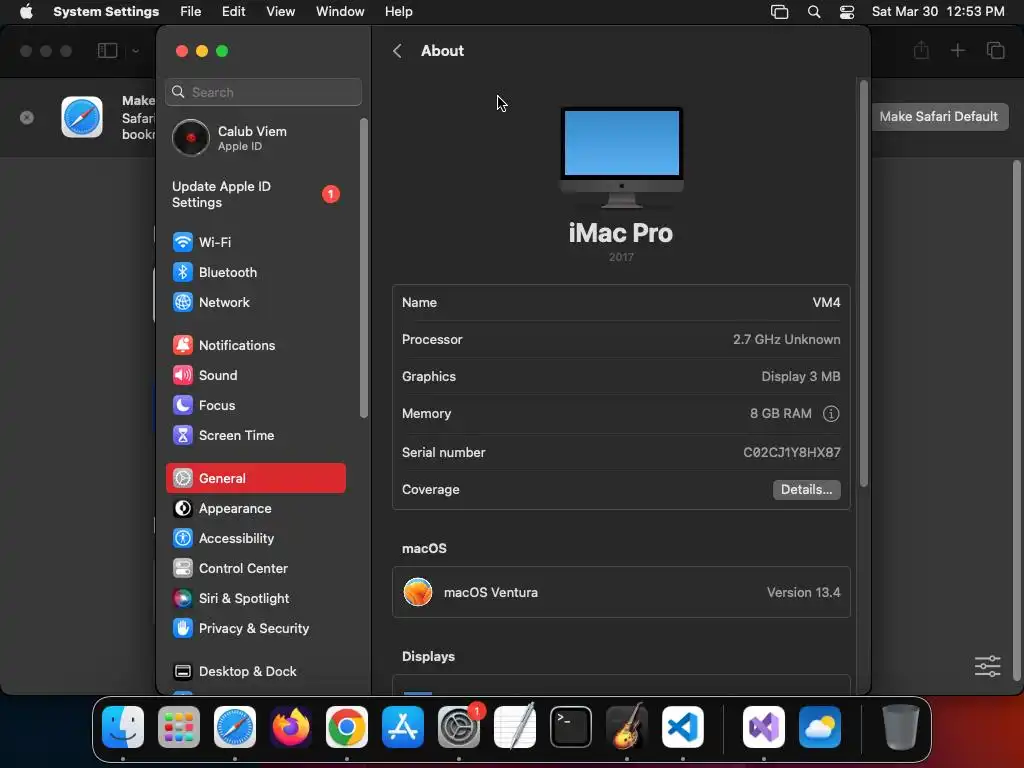
Task: Click the Safari customize sliders icon
Action: pos(987,666)
